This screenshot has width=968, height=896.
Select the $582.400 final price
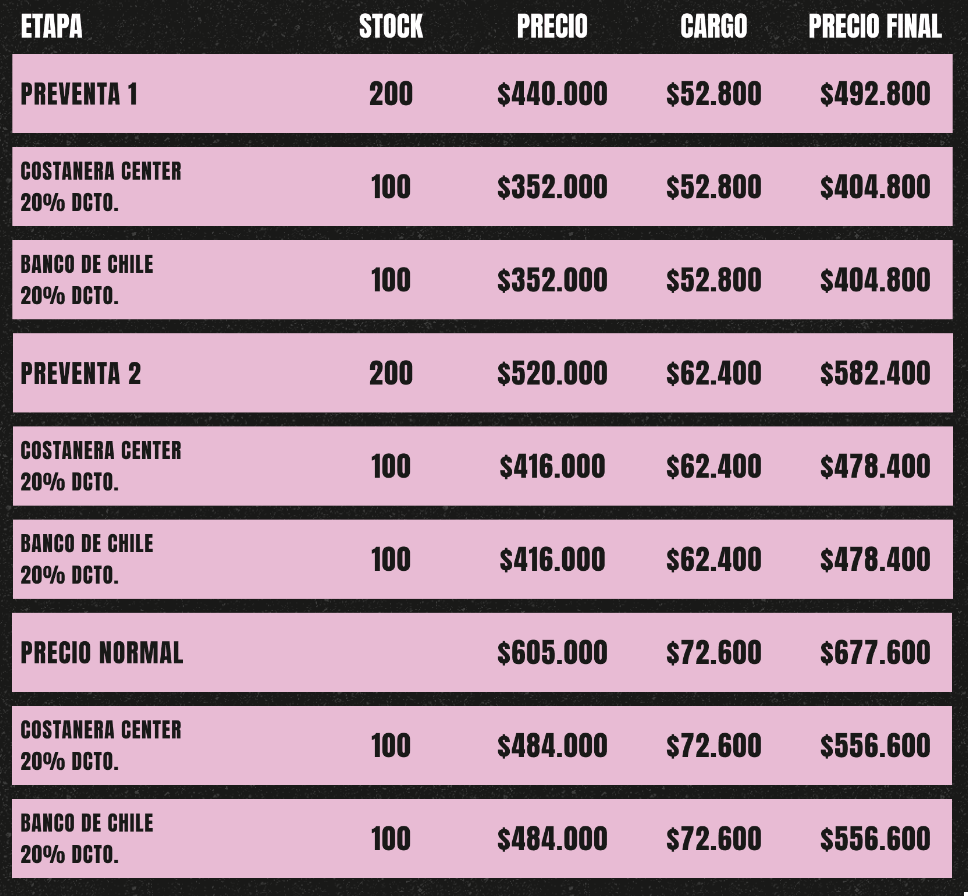pyautogui.click(x=875, y=373)
